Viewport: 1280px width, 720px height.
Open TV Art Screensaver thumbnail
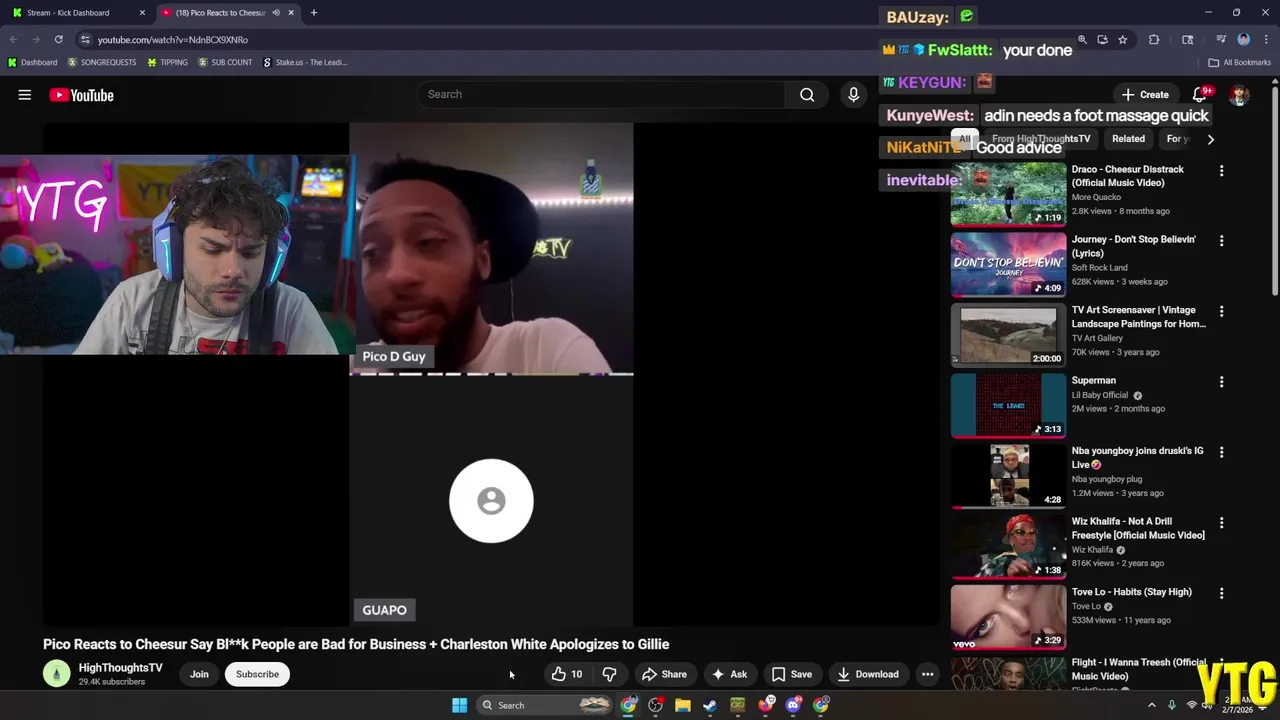point(1008,335)
